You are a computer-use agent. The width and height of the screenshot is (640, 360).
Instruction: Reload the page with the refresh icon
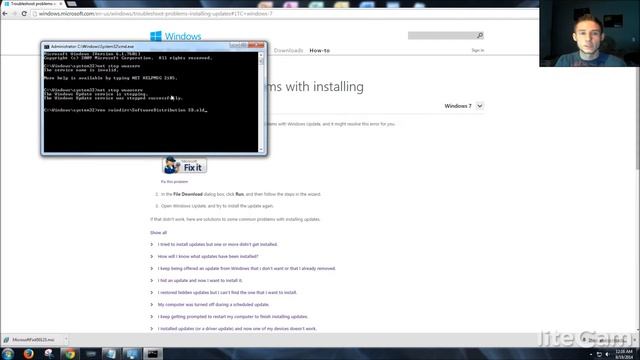point(24,13)
